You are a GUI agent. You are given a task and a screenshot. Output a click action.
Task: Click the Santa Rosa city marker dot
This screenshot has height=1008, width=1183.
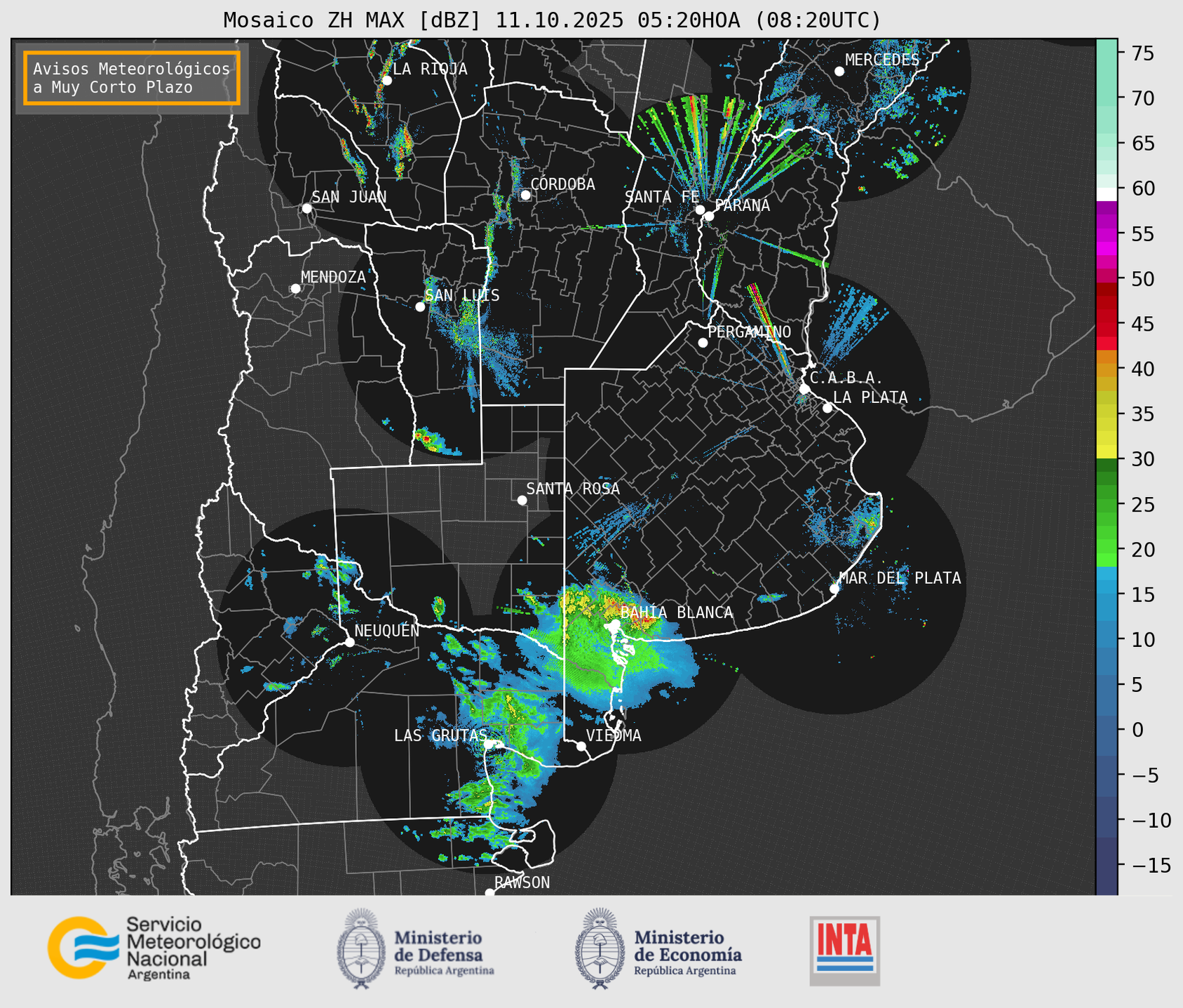pyautogui.click(x=522, y=500)
